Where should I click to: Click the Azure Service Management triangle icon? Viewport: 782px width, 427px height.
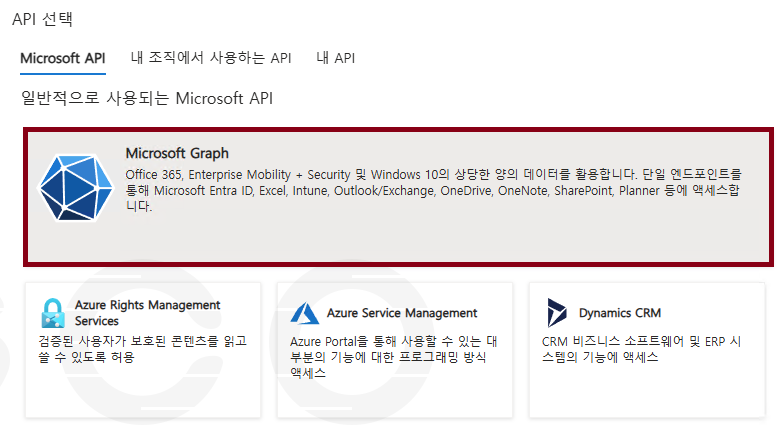click(x=305, y=313)
